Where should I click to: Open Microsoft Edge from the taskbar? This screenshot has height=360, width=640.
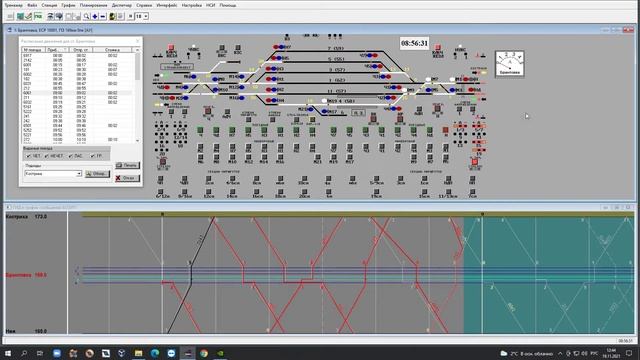tap(155, 353)
